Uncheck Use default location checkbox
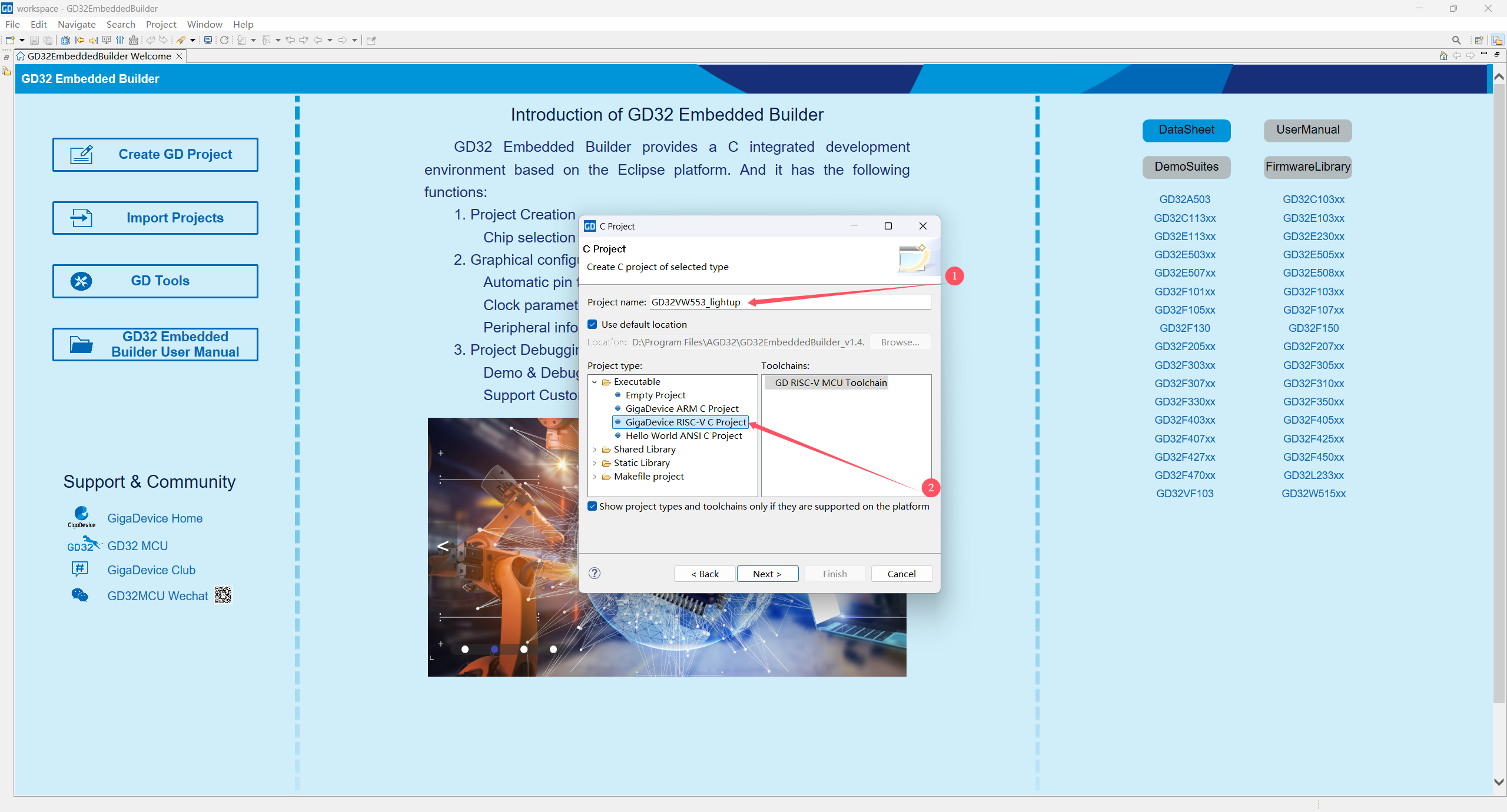1507x812 pixels. 593,324
